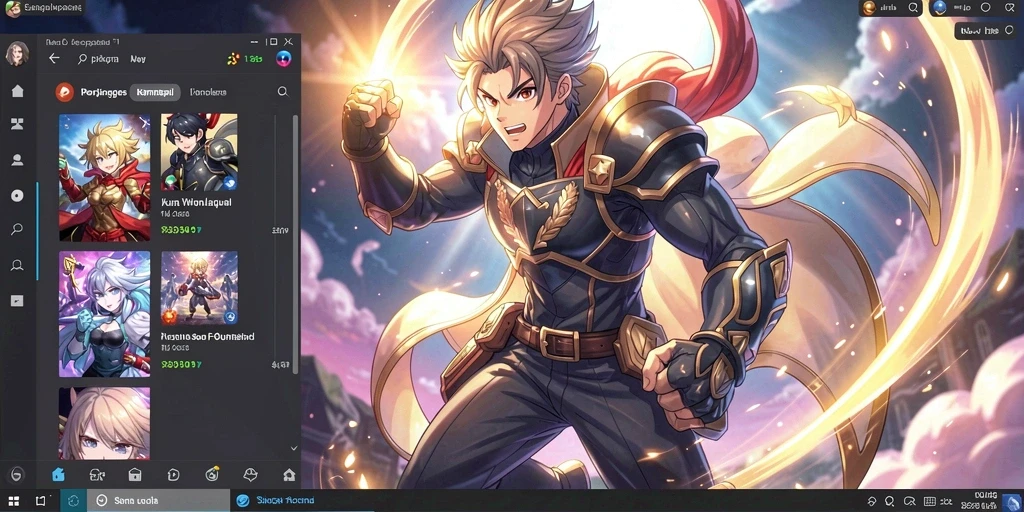Open the silver-haired character thumbnail

(x=104, y=313)
